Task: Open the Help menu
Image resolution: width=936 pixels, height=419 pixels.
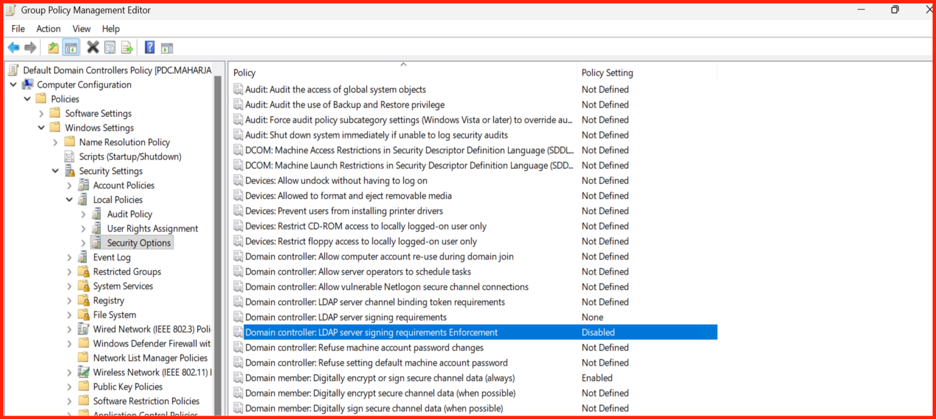Action: pyautogui.click(x=111, y=29)
